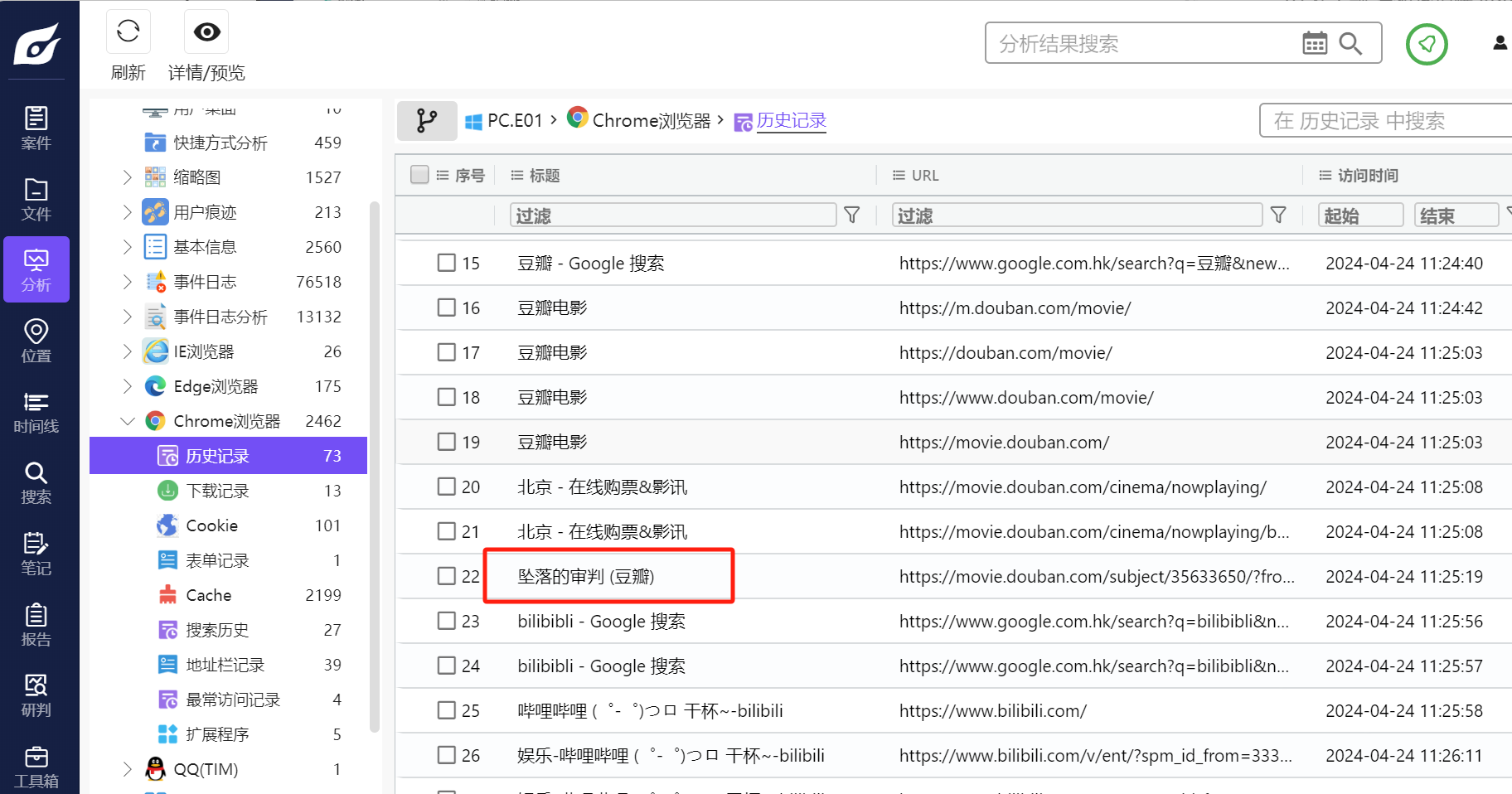Open the calendar picker in search box
The image size is (1512, 794).
point(1315,43)
